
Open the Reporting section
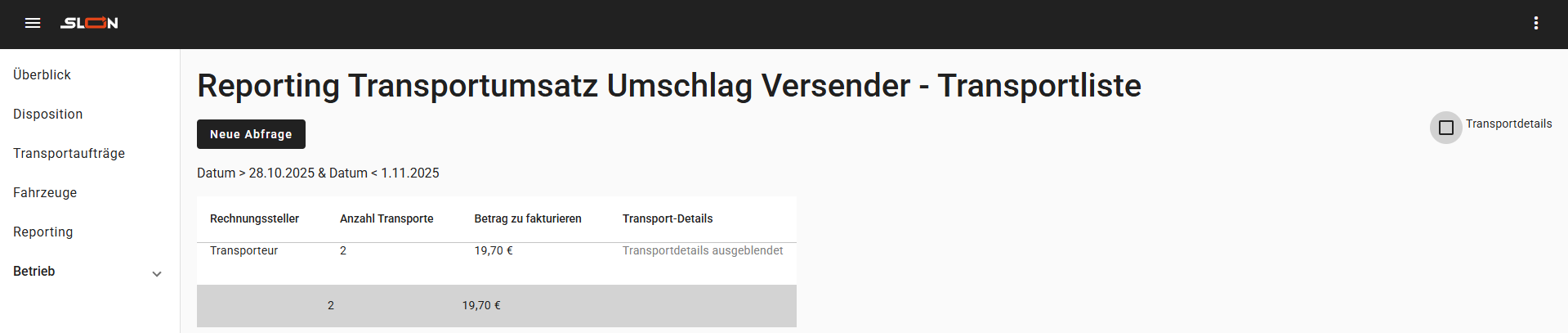43,232
